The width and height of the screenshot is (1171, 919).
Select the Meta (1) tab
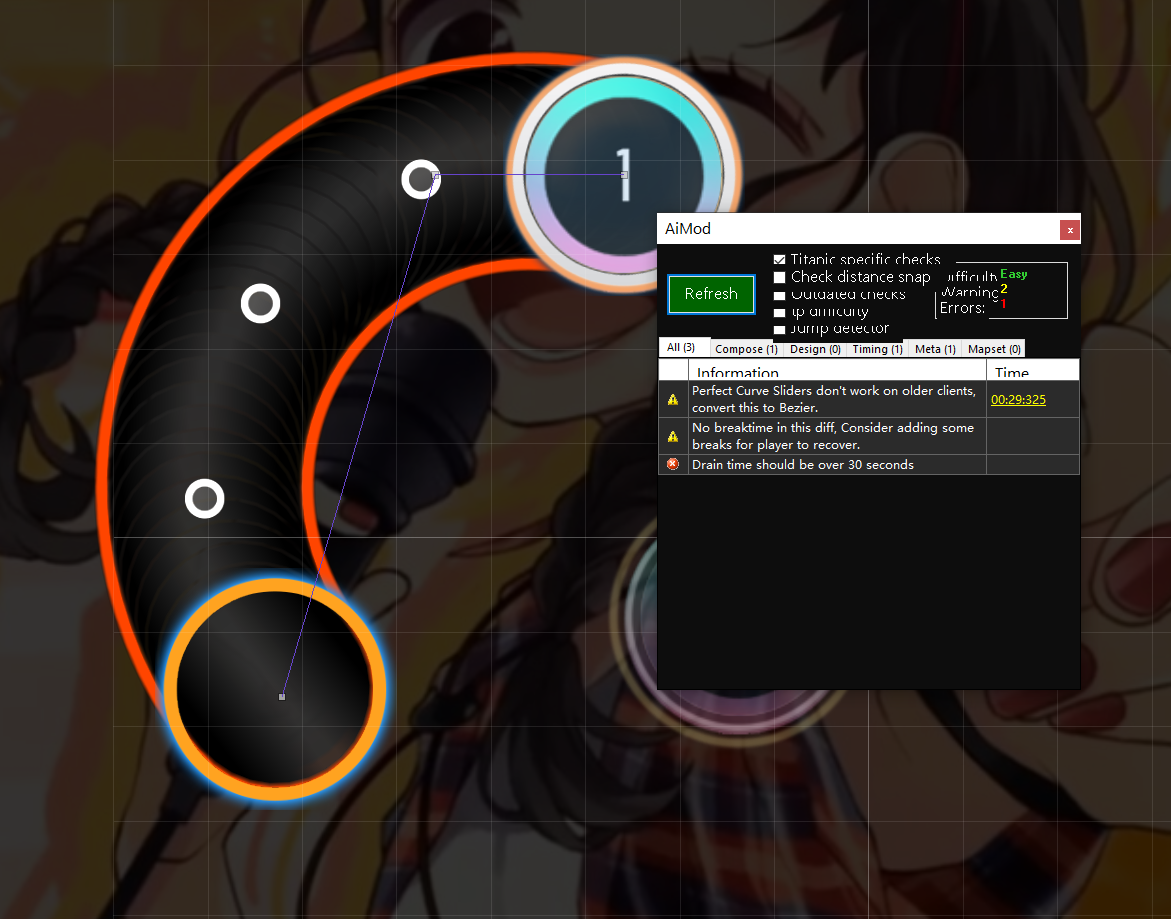click(935, 349)
